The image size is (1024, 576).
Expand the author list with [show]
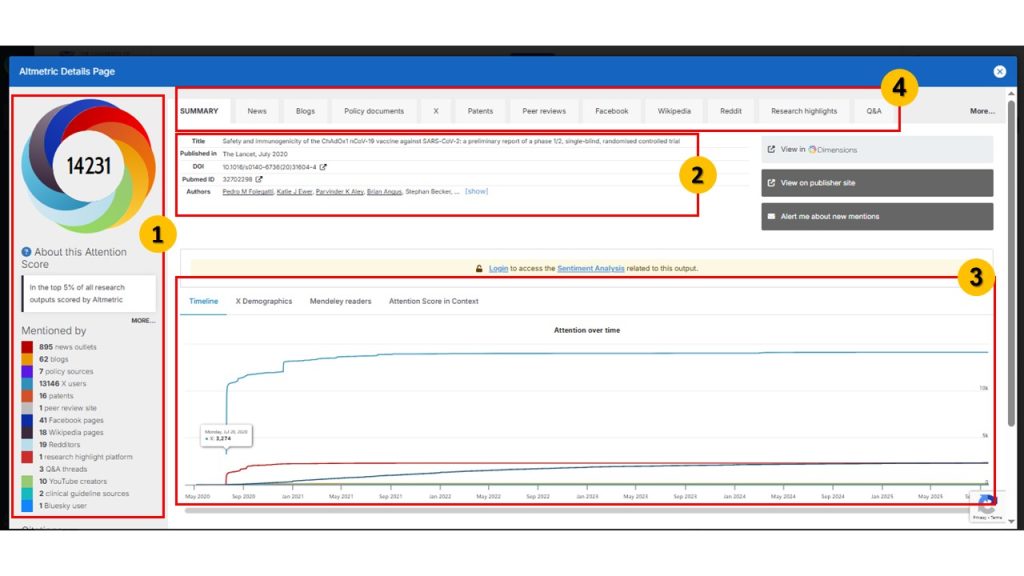tap(476, 191)
